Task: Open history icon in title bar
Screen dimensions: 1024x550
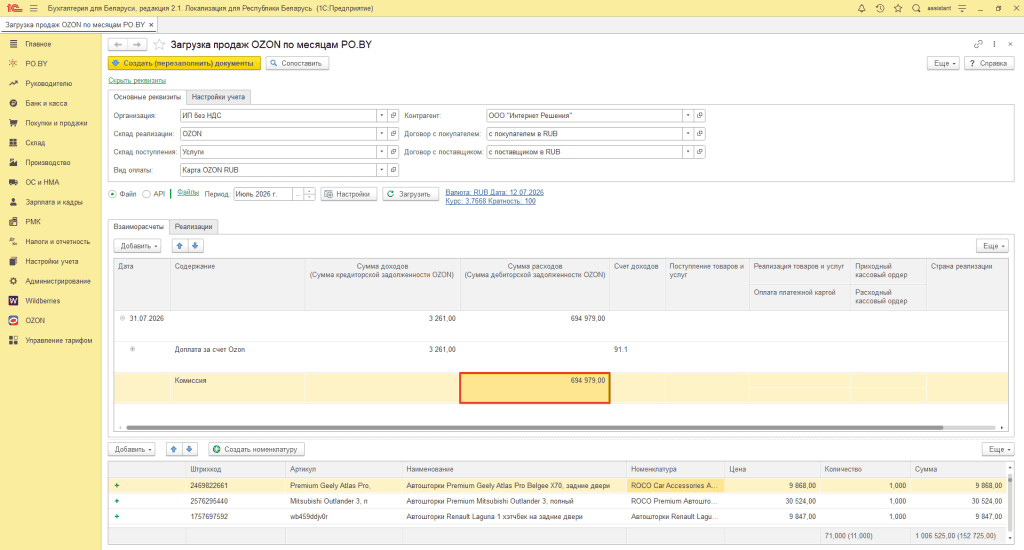Action: tap(880, 8)
